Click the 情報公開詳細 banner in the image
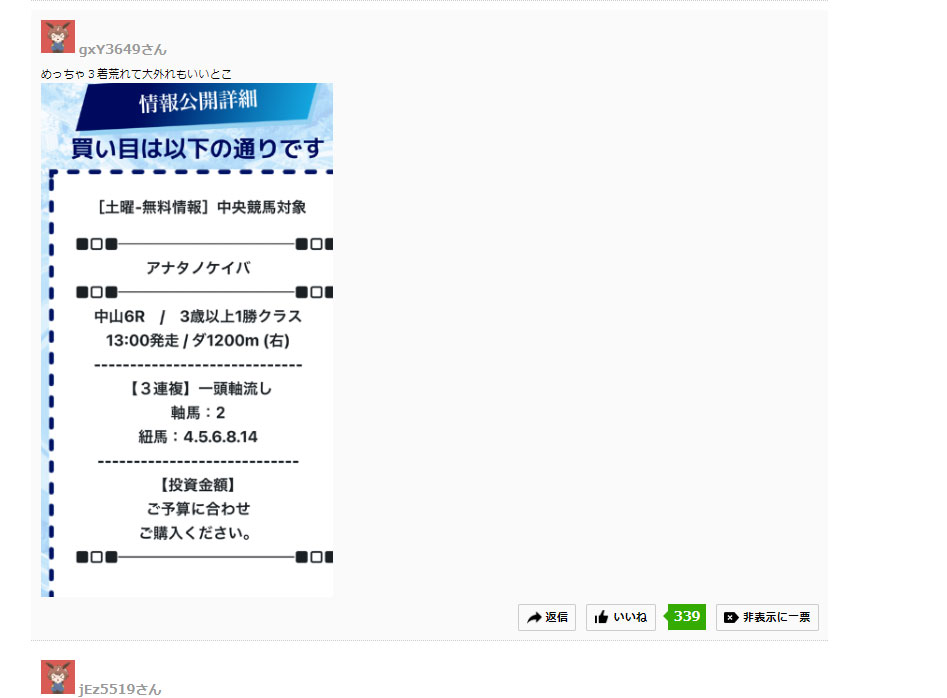 pyautogui.click(x=196, y=104)
